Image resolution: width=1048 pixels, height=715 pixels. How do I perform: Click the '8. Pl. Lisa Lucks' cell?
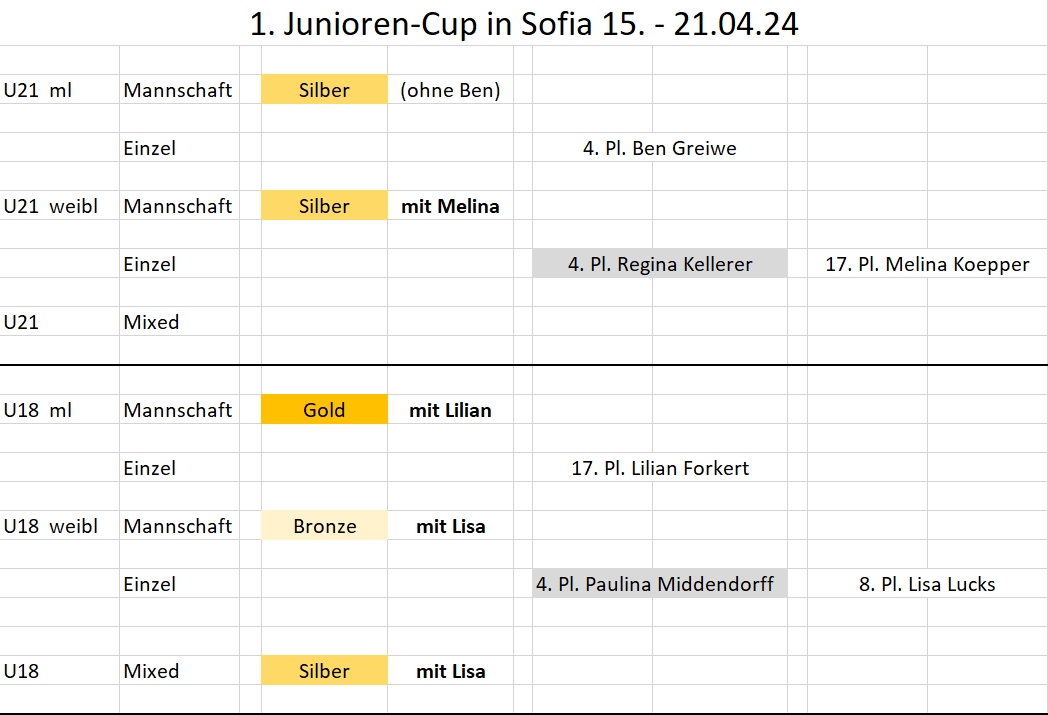(927, 584)
